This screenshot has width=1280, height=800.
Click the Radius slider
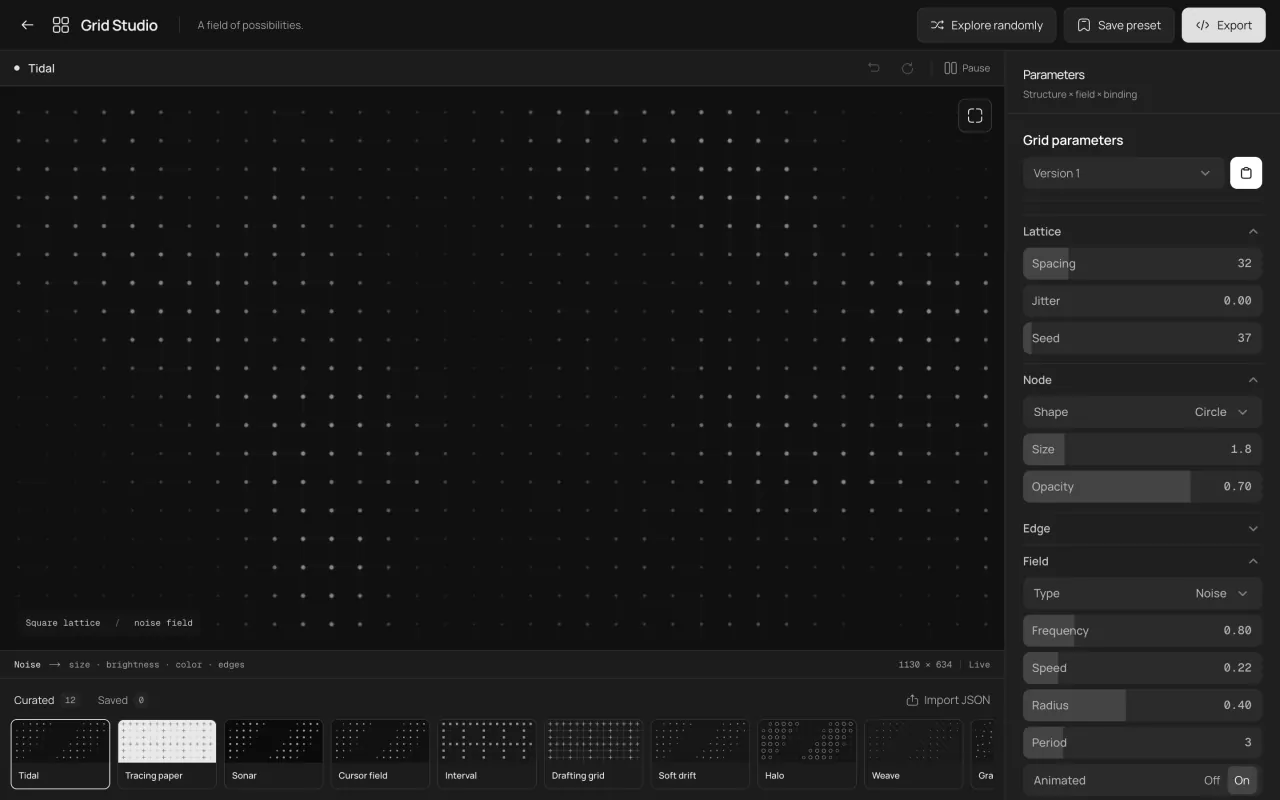[x=1142, y=705]
